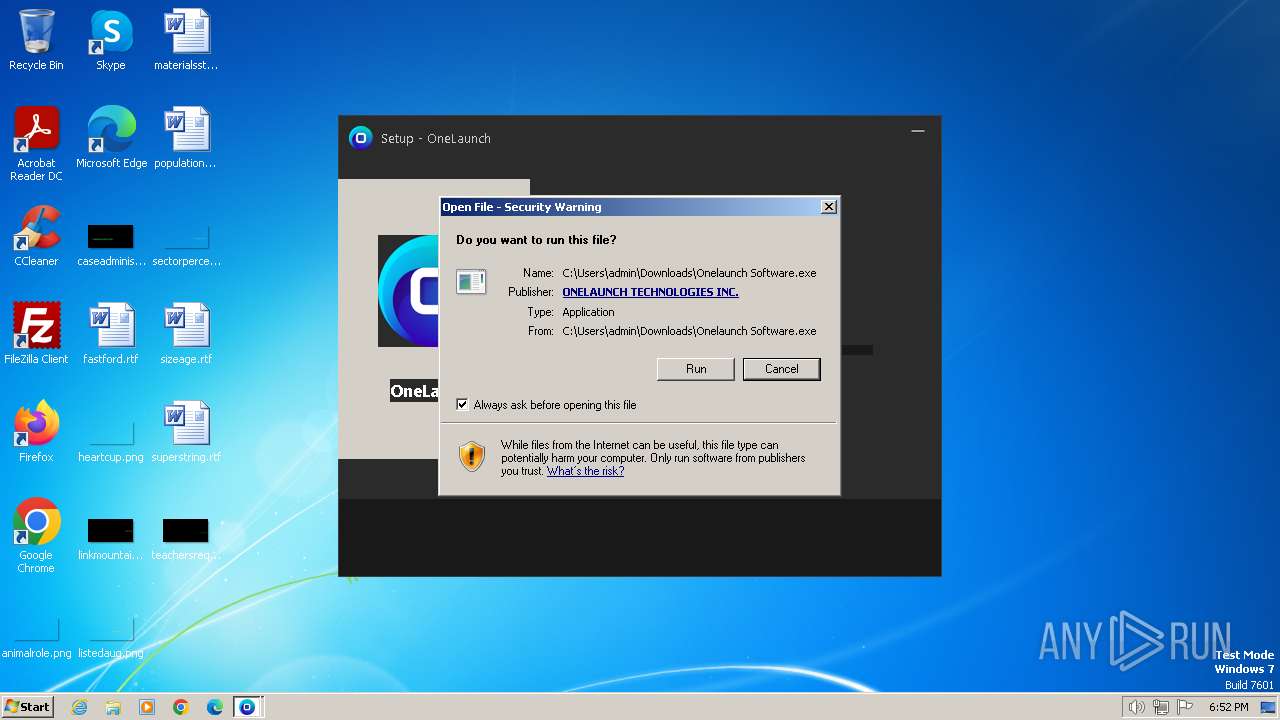Click the security shield warning icon

pyautogui.click(x=472, y=456)
